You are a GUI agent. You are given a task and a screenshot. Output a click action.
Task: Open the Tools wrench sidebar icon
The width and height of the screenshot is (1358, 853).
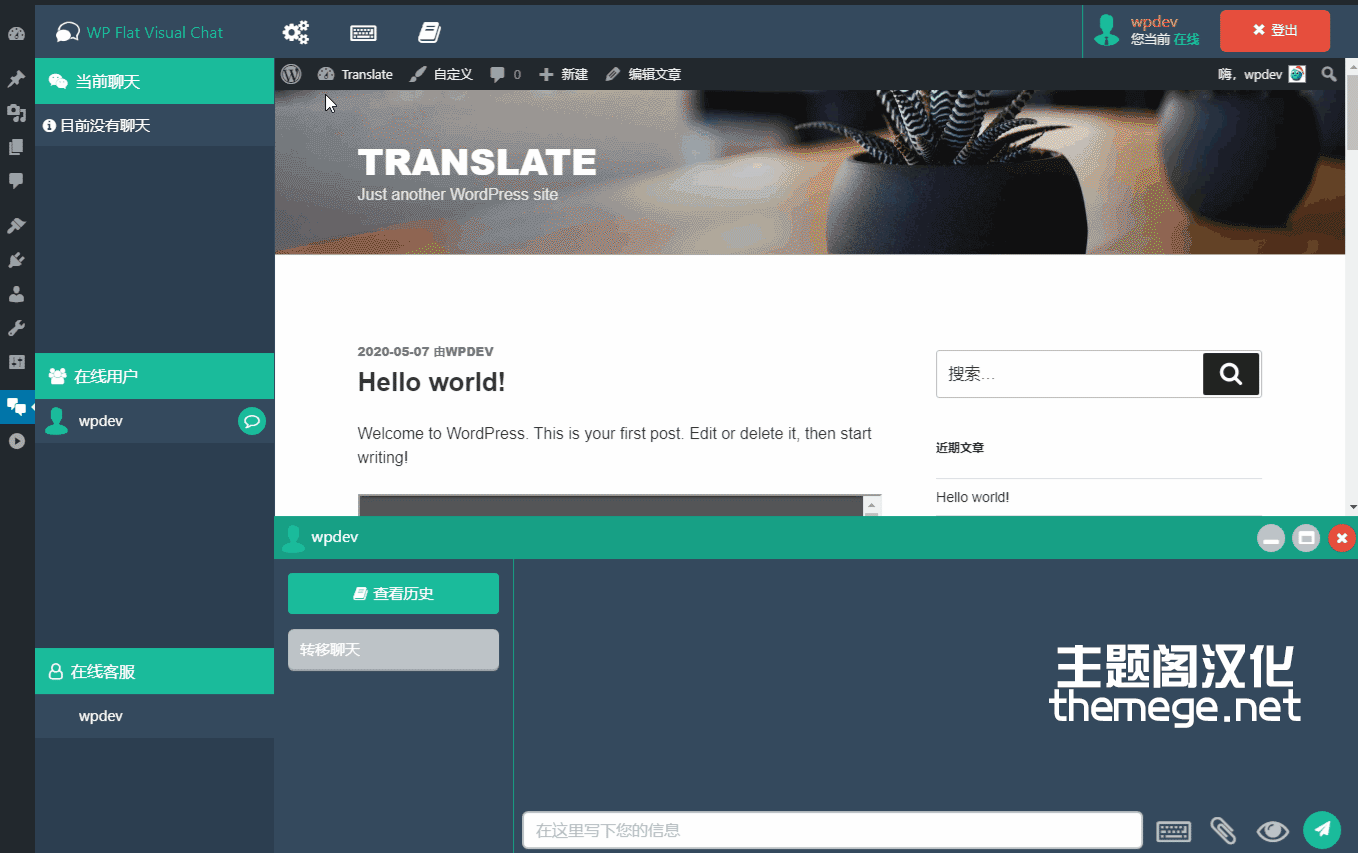click(16, 328)
